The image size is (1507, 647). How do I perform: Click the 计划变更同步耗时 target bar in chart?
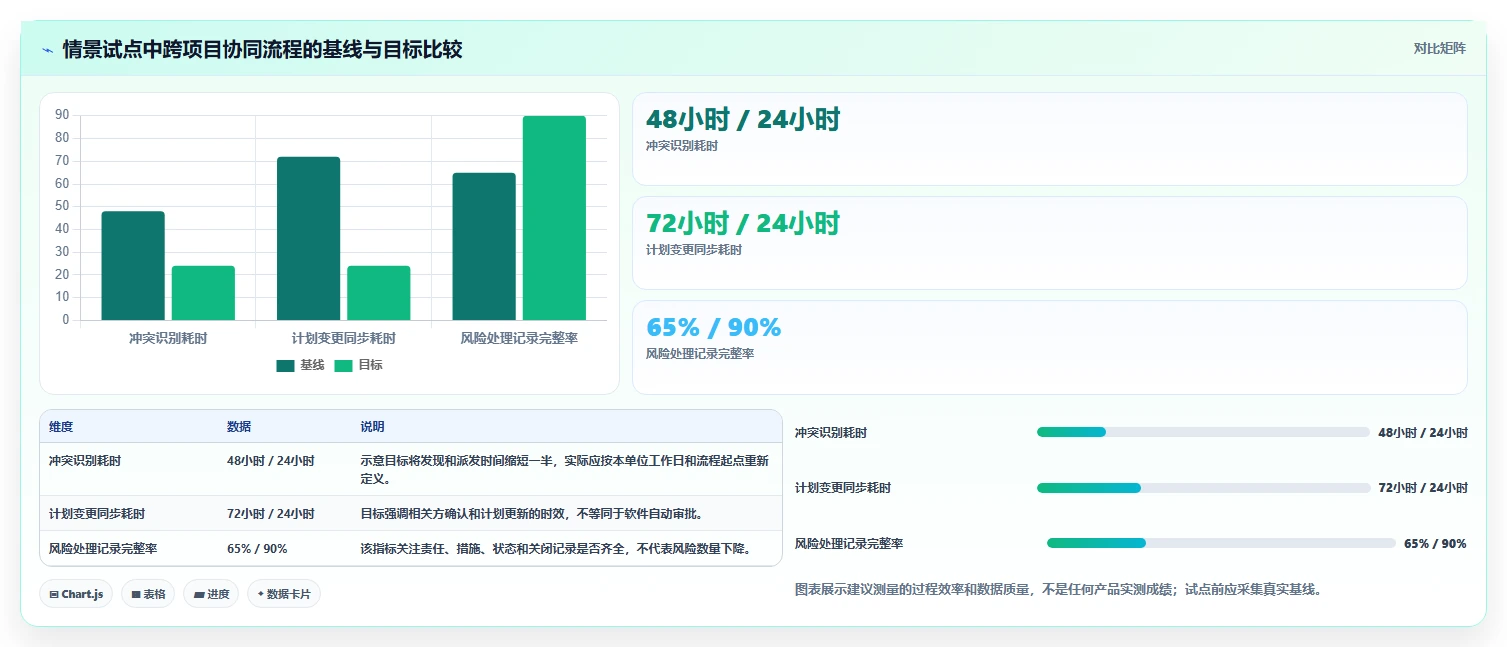point(379,293)
